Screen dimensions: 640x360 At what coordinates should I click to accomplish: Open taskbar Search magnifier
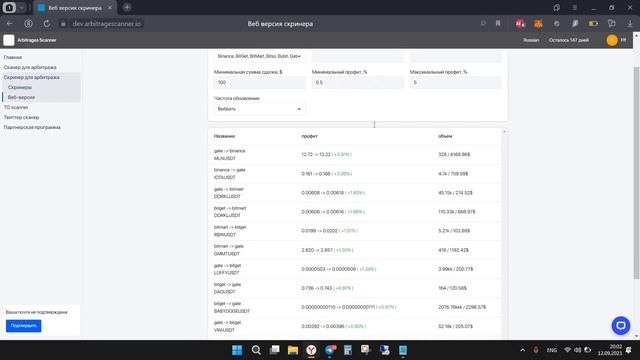(256, 350)
